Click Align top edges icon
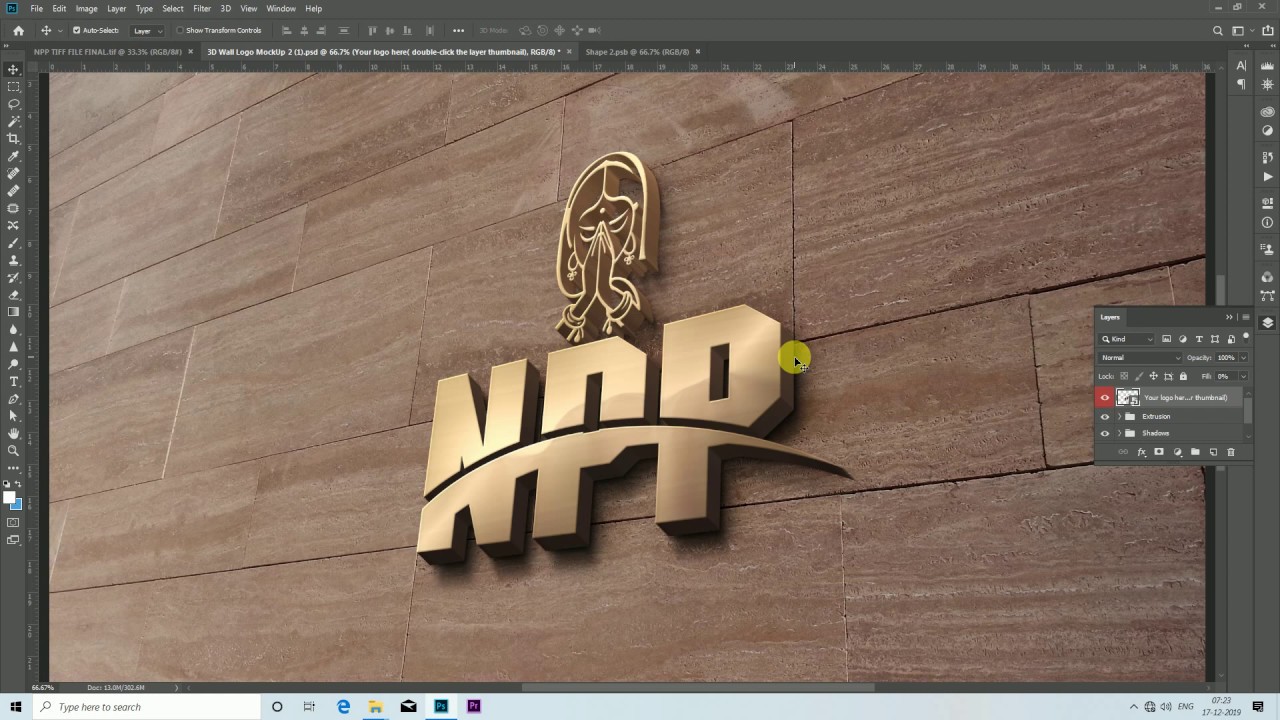Viewport: 1280px width, 720px height. (x=375, y=30)
